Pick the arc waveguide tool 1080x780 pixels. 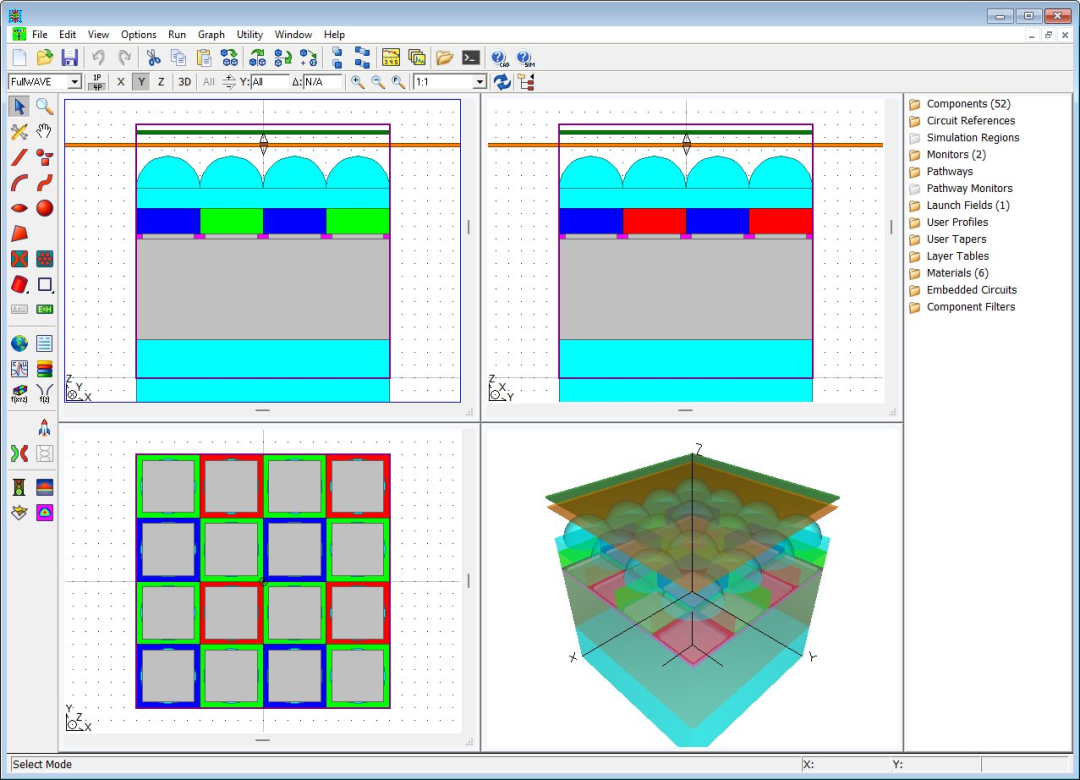19,183
